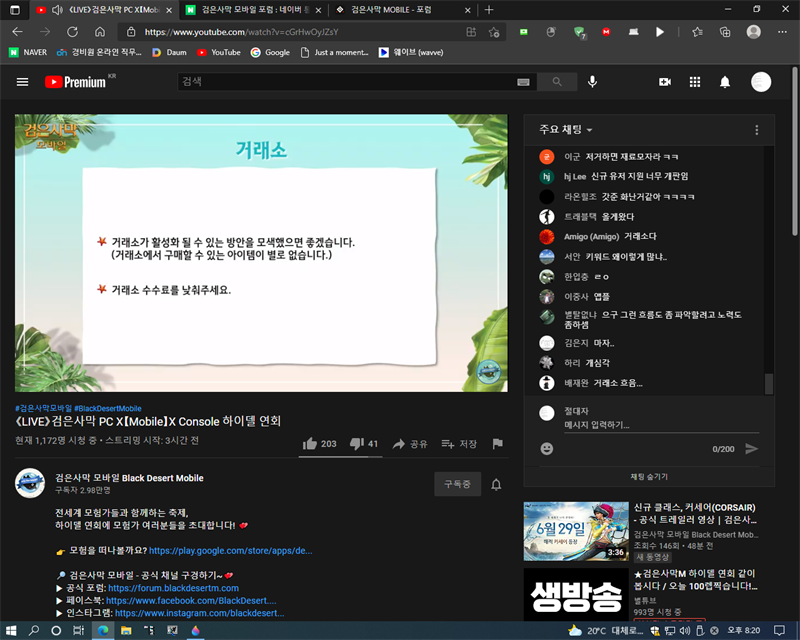Image resolution: width=800 pixels, height=640 pixels.
Task: Dislike the video with thumbs down
Action: pos(357,444)
